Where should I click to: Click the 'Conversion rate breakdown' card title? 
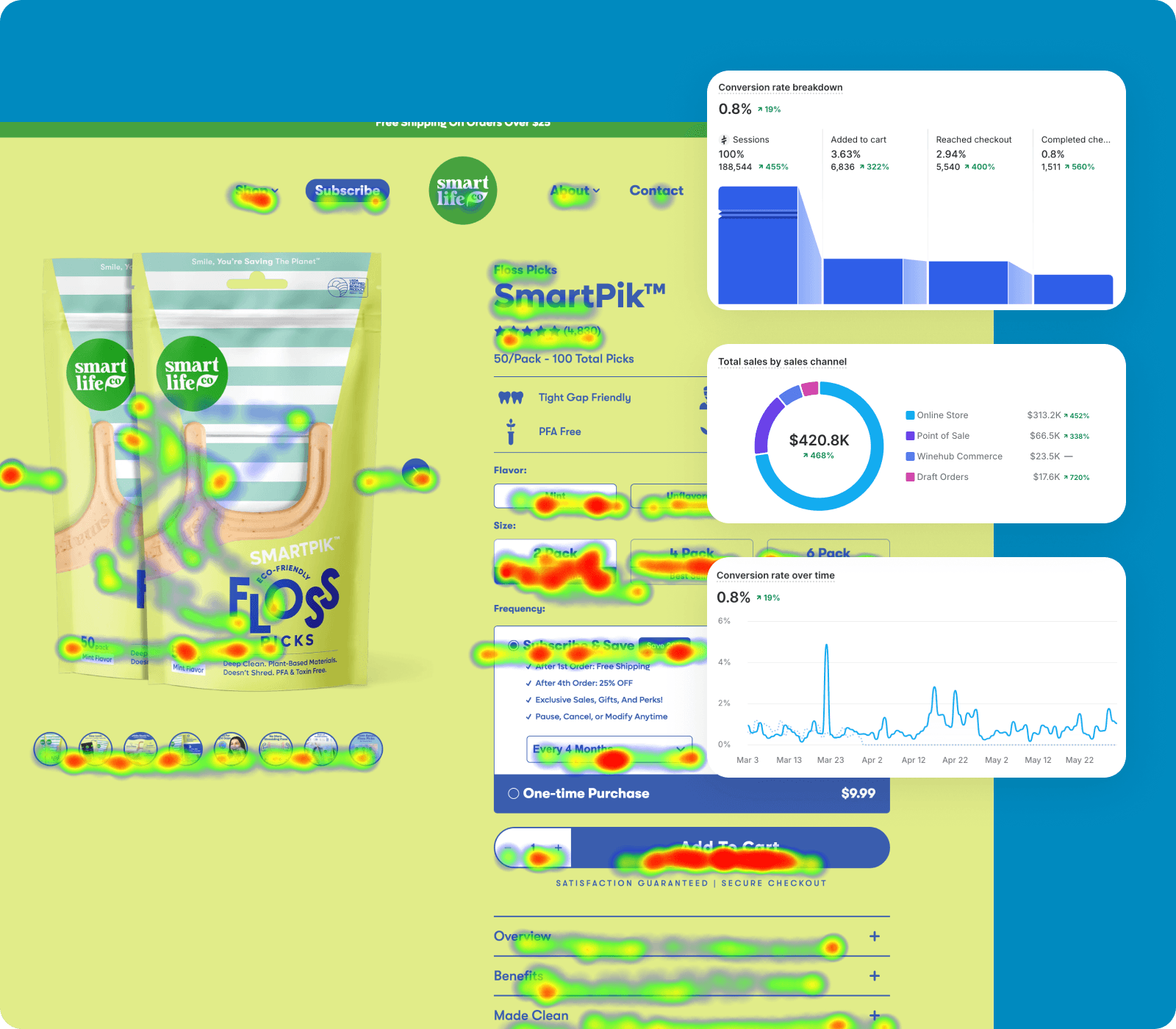(x=781, y=87)
